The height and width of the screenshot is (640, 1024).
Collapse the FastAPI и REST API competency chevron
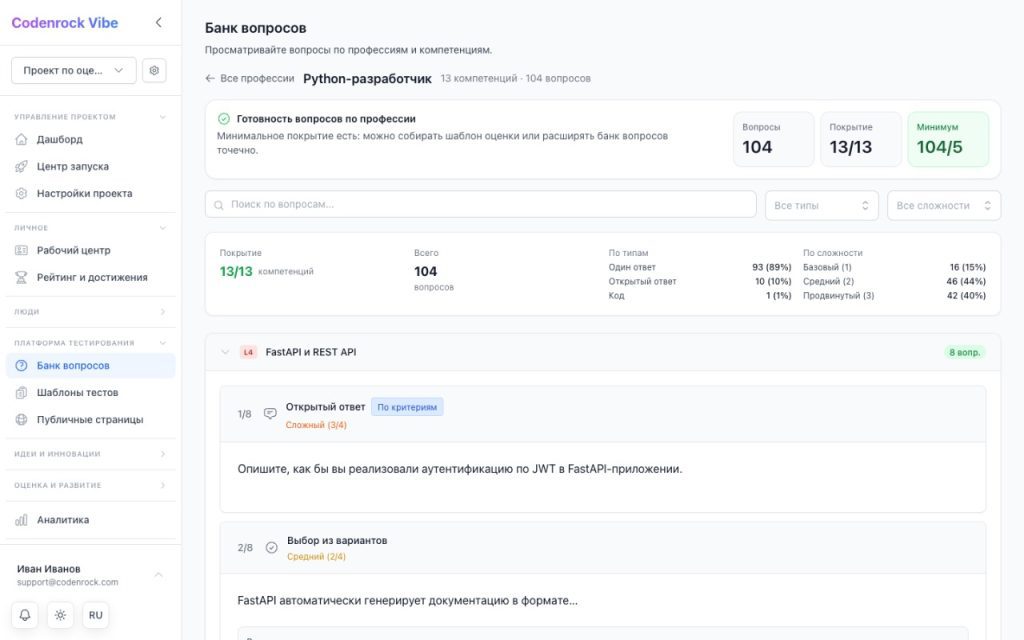225,352
